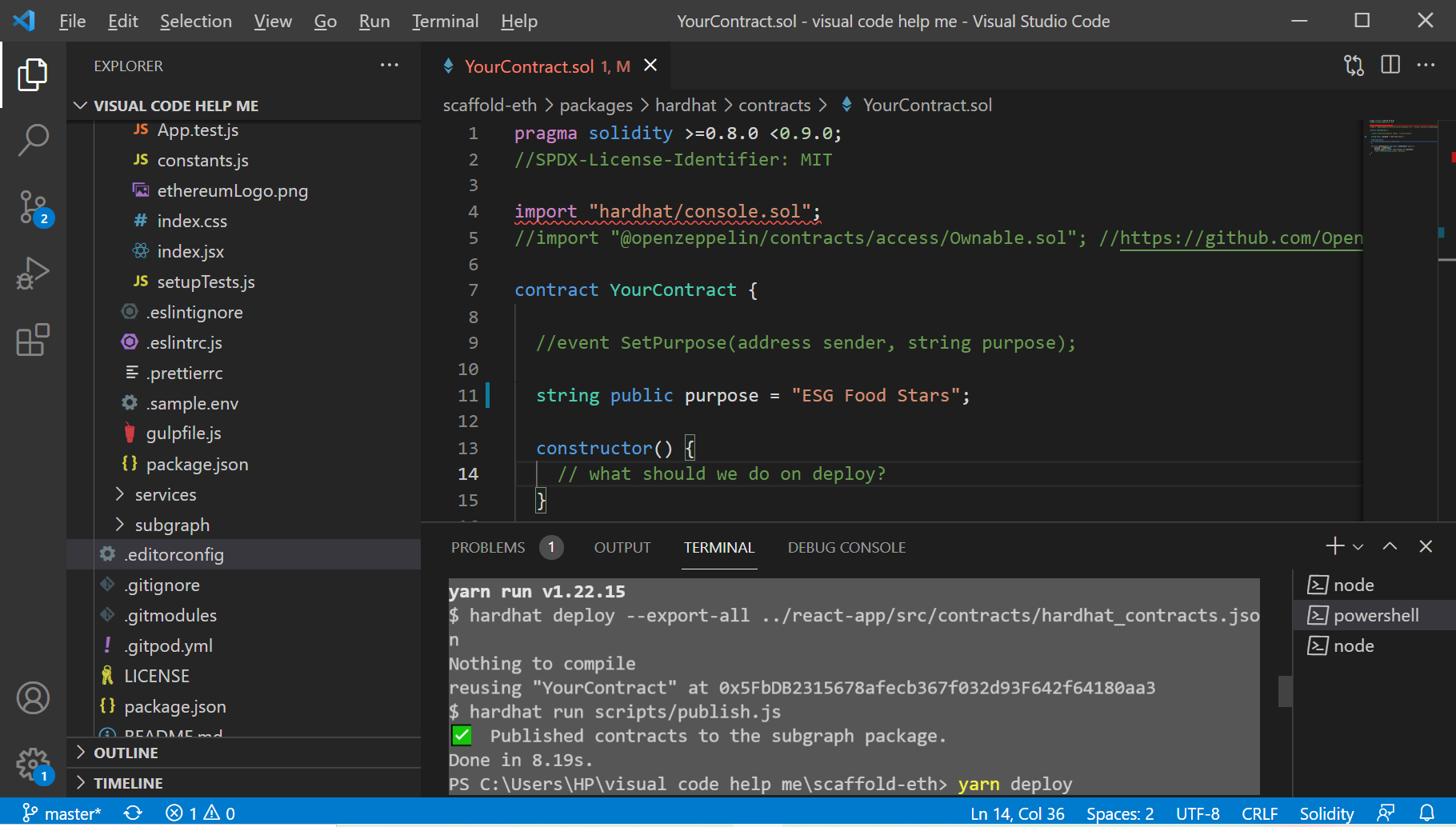Open Accounts menu in activity bar

[x=33, y=698]
